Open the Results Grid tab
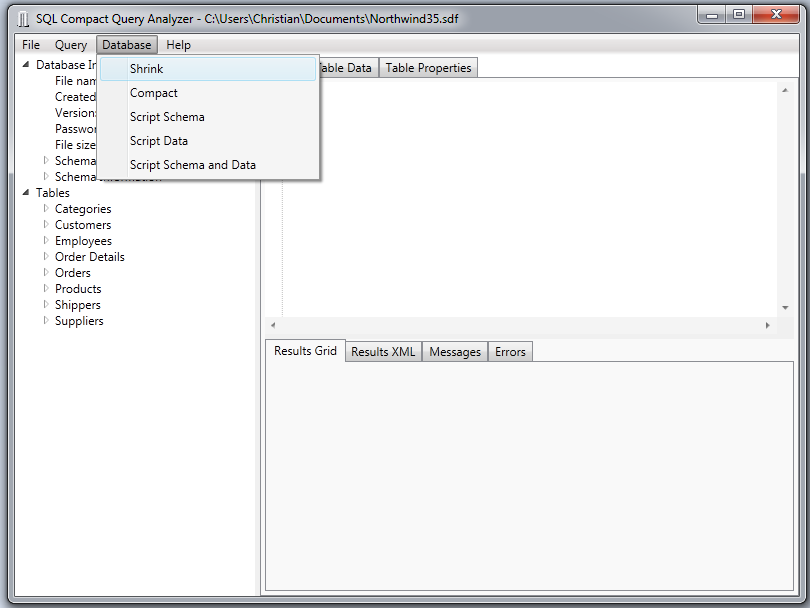810x608 pixels. click(305, 351)
